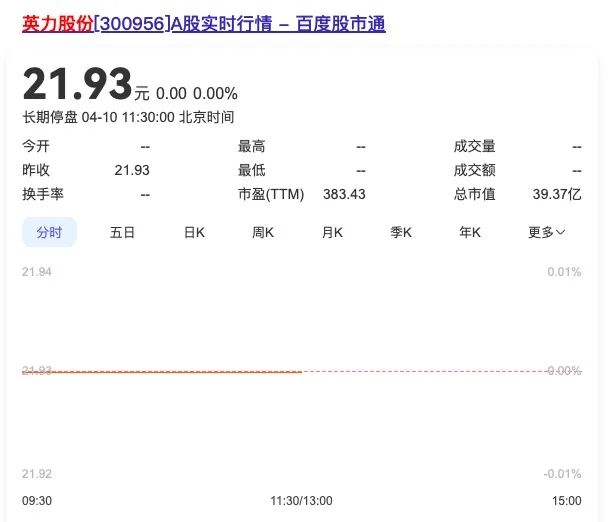The width and height of the screenshot is (613, 522).
Task: Click the 总市值 value 39.37亿
Action: [x=557, y=194]
